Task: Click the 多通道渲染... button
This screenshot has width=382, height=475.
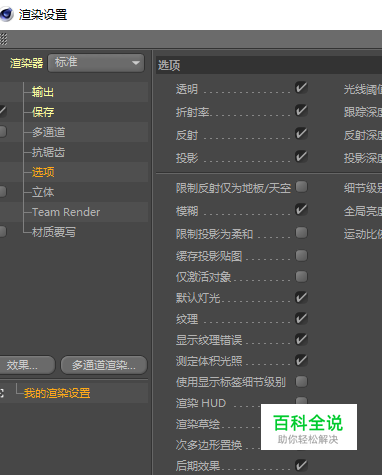Action: tap(104, 365)
